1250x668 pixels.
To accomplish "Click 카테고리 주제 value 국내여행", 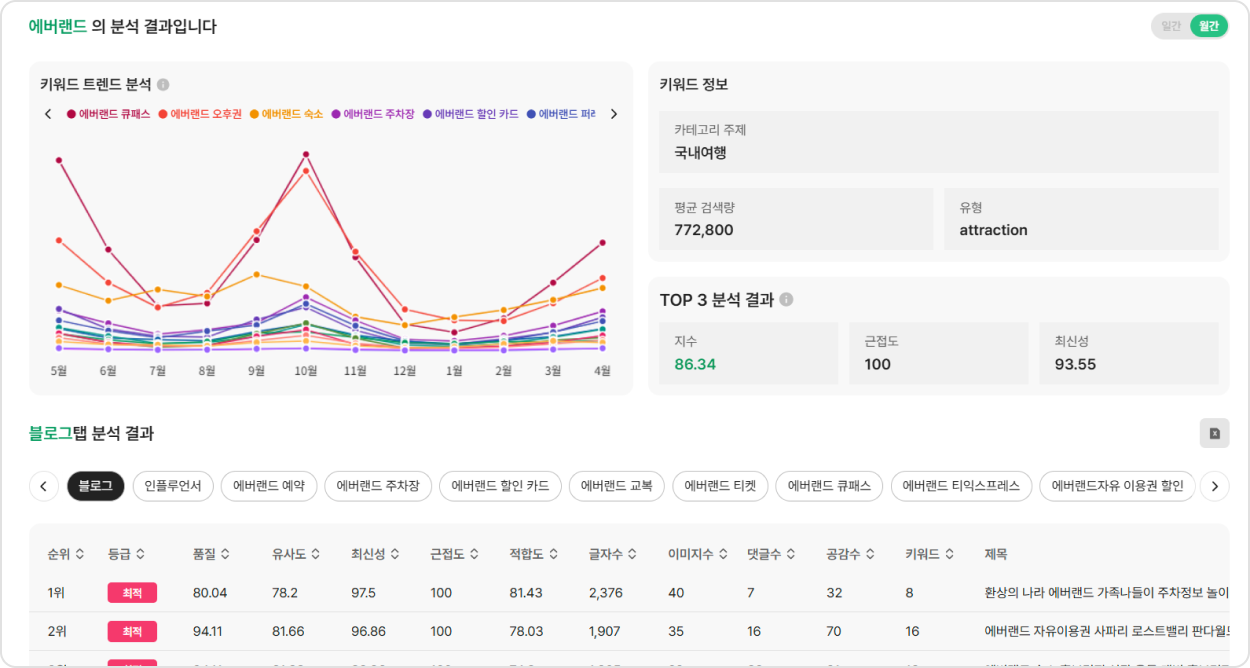I will click(x=700, y=153).
